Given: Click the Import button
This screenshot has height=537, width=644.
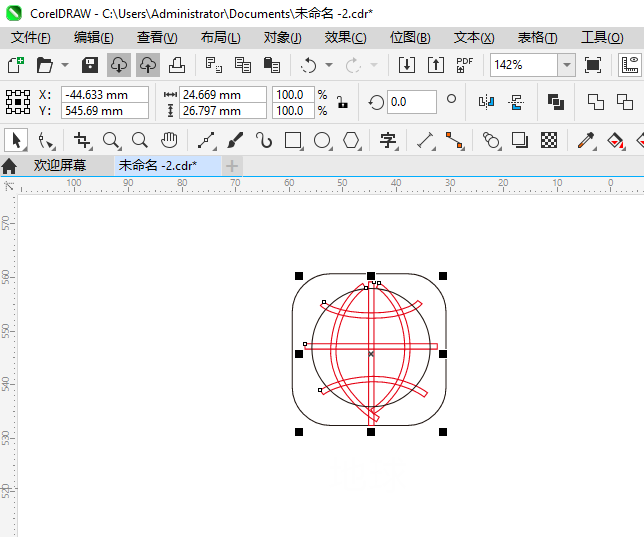Looking at the screenshot, I should (x=407, y=65).
